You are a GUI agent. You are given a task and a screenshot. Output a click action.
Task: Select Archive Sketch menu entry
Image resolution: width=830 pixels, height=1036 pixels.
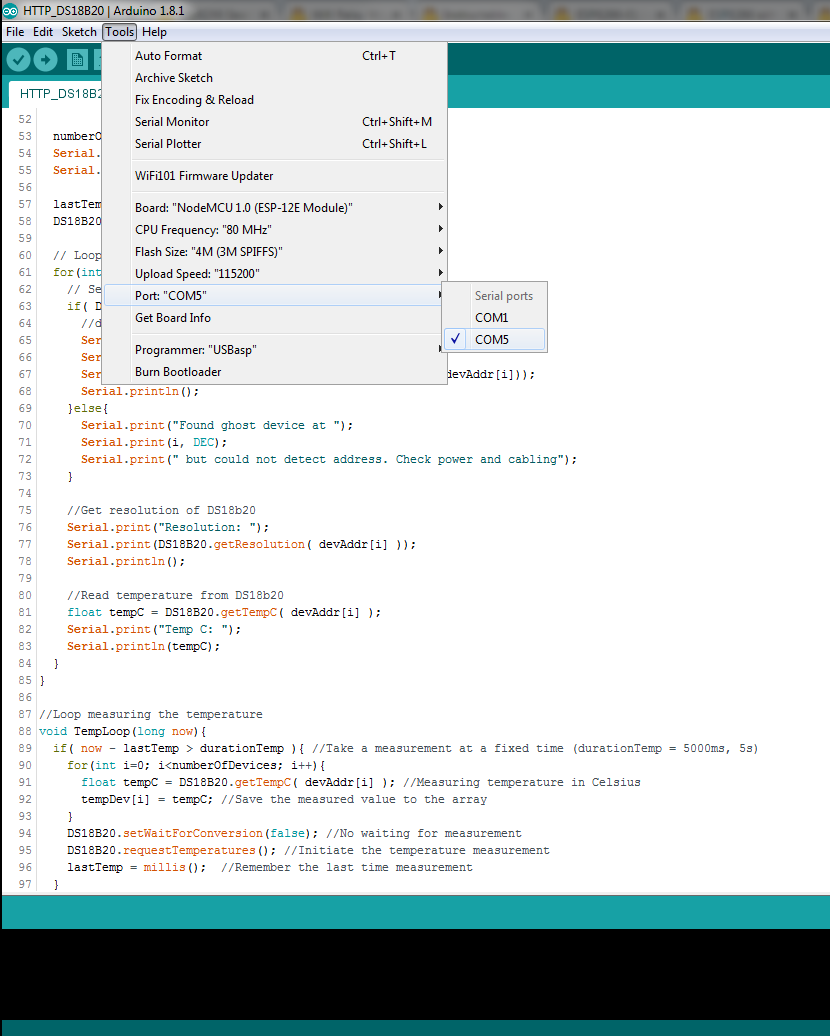(x=275, y=78)
